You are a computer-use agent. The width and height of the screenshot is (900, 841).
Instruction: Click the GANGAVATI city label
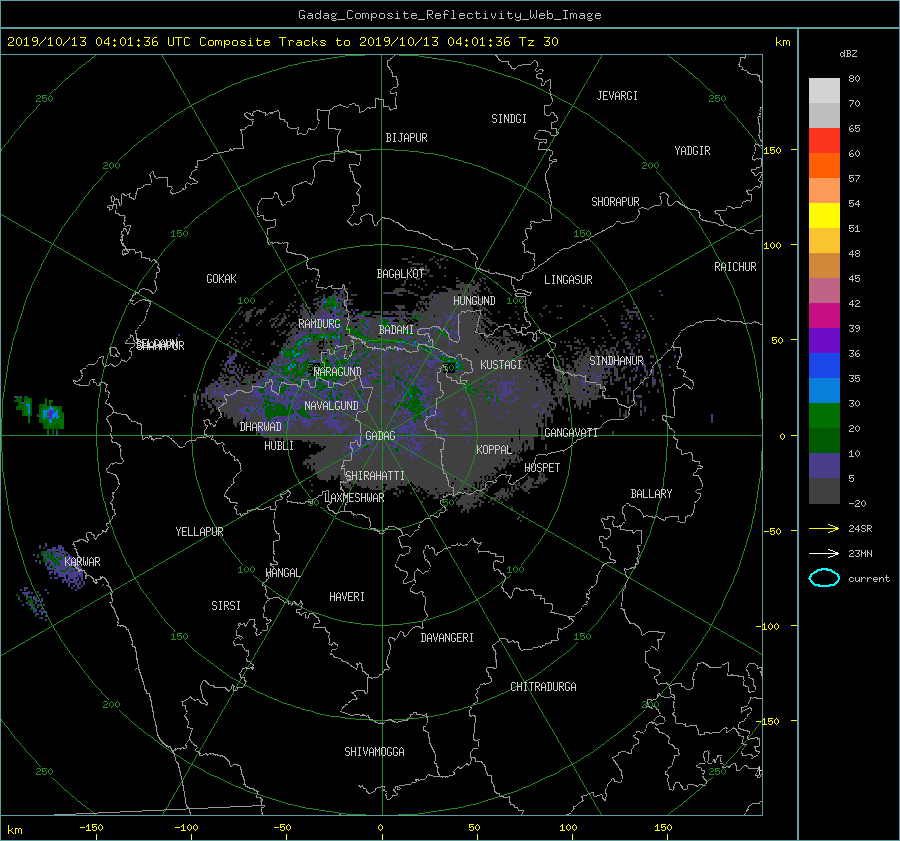[571, 433]
